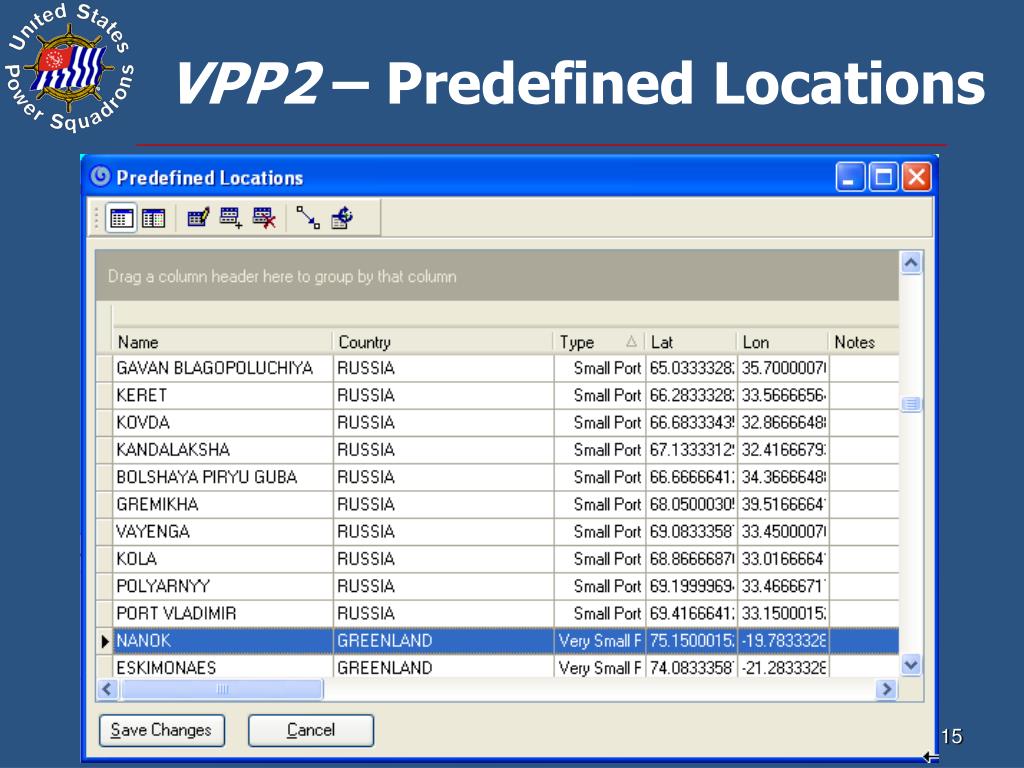Screen dimensions: 1024x768
Task: Click latitude 75.1500015 cell for NANOK
Action: tap(692, 641)
